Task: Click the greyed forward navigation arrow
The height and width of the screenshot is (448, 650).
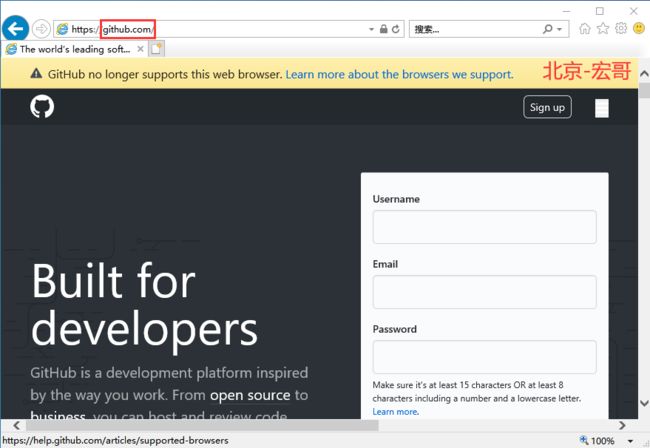Action: click(x=41, y=29)
